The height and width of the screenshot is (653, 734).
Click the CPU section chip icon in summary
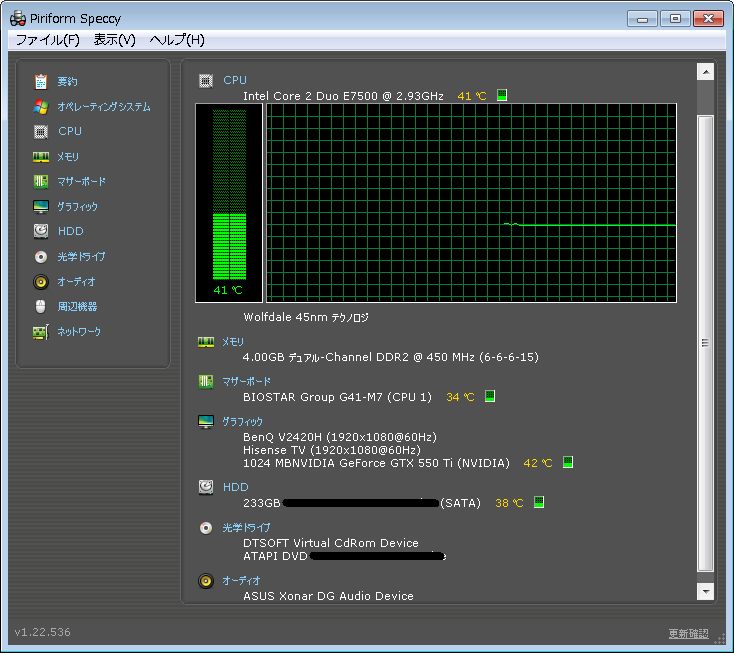206,81
